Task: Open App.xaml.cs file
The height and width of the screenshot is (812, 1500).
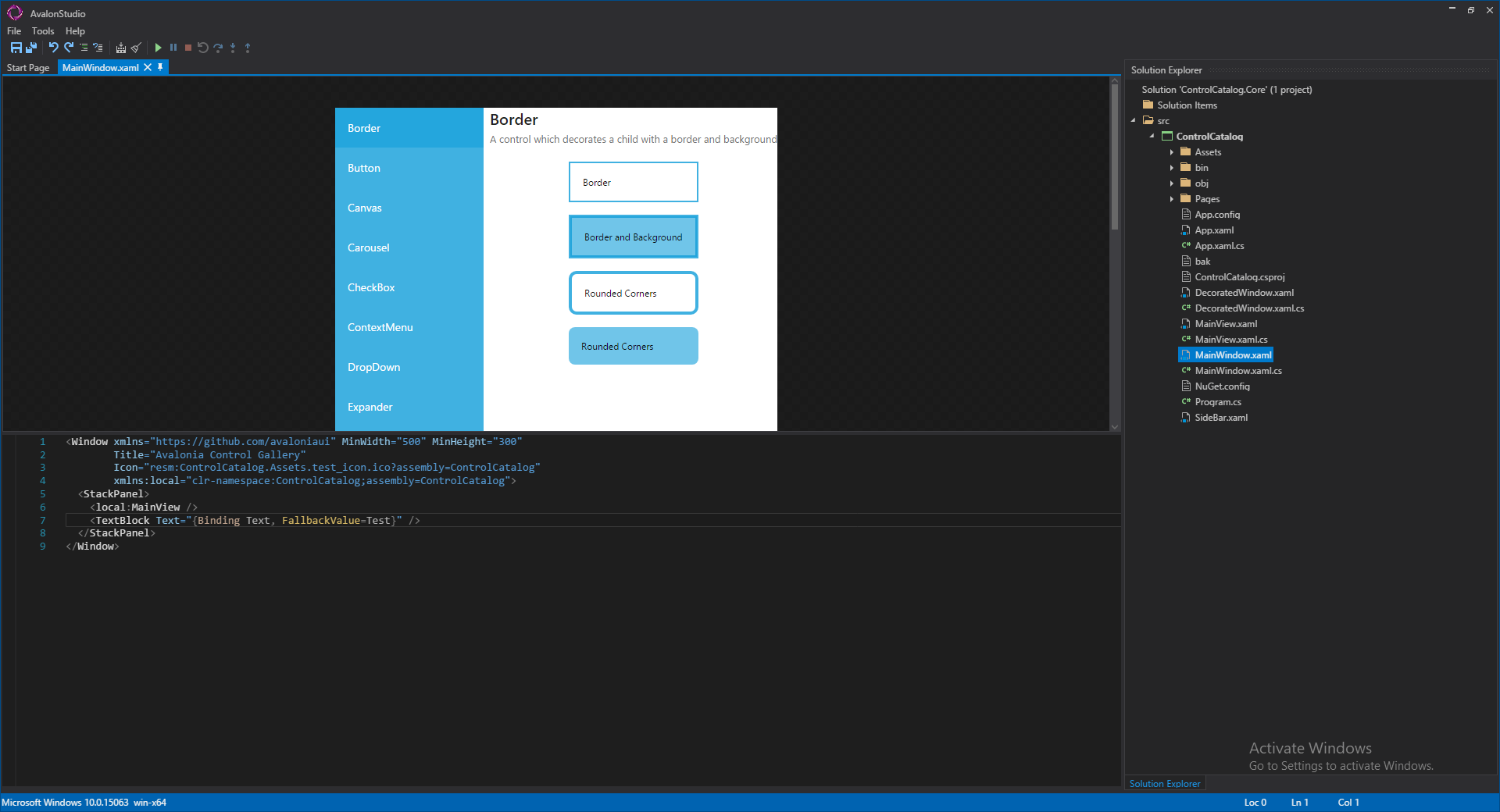Action: click(1212, 246)
